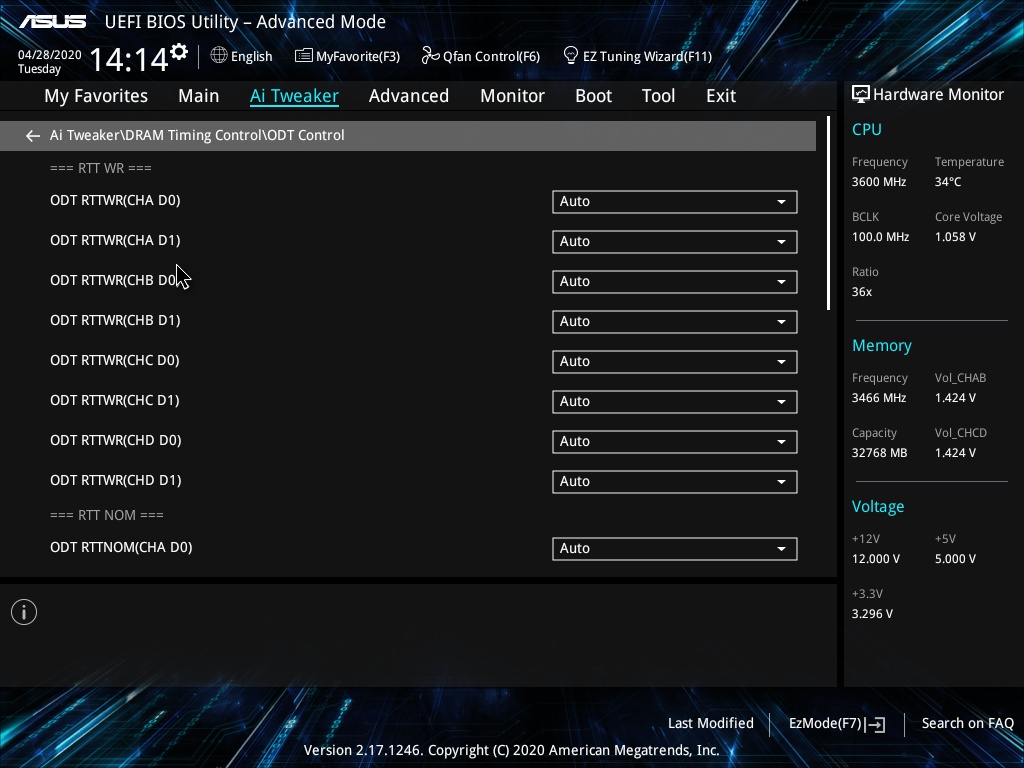Click the ODT Control breadcrumb path
The width and height of the screenshot is (1024, 768).
197,135
